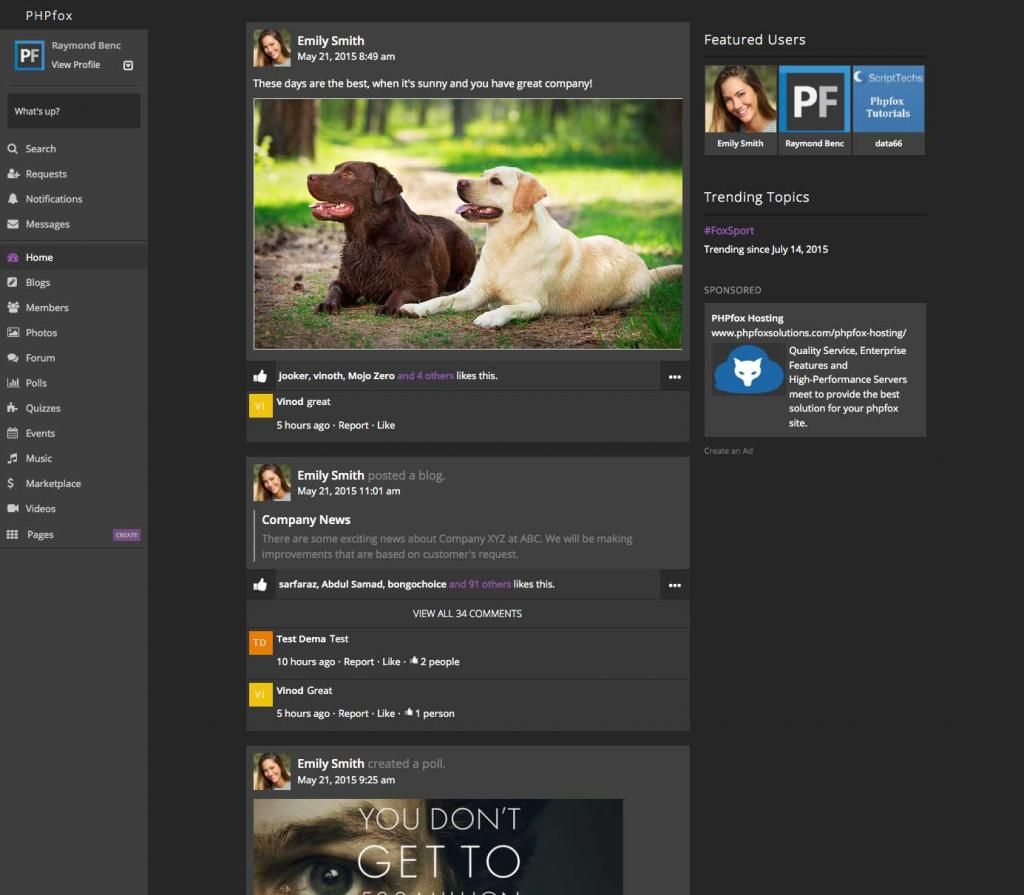This screenshot has width=1024, height=895.
Task: Check Messages via its sidebar icon
Action: click(14, 223)
